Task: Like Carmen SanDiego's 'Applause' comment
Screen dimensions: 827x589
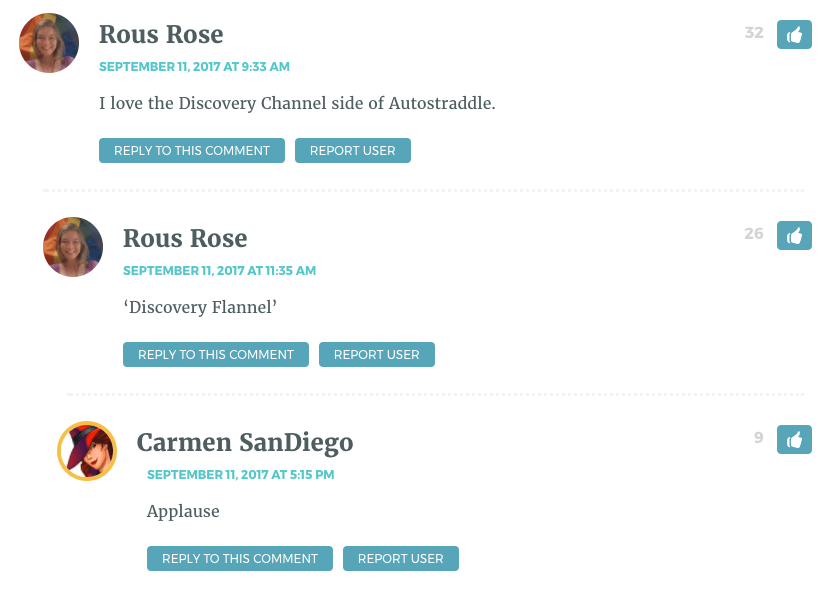Action: (x=794, y=440)
